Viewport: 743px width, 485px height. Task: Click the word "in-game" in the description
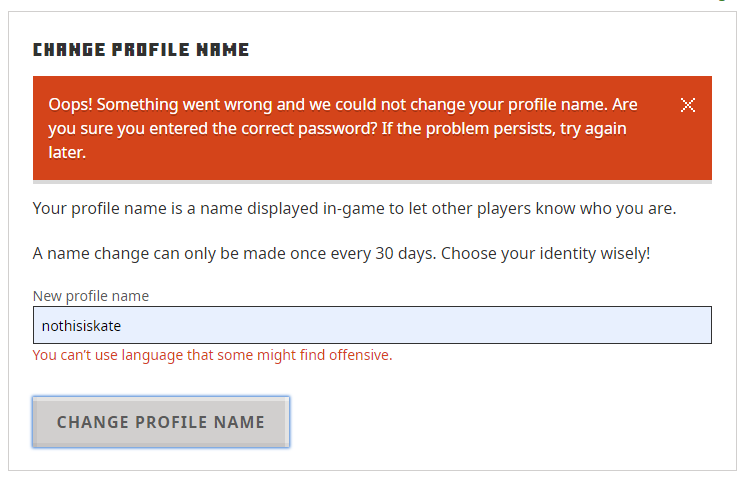(x=408, y=209)
